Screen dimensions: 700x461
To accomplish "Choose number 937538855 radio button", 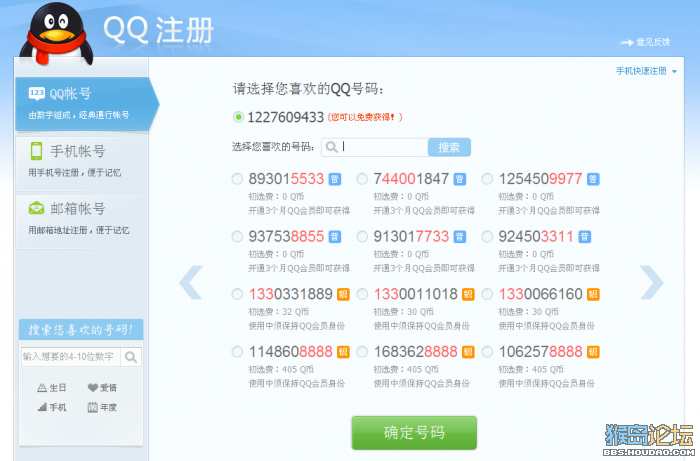I will tap(237, 237).
